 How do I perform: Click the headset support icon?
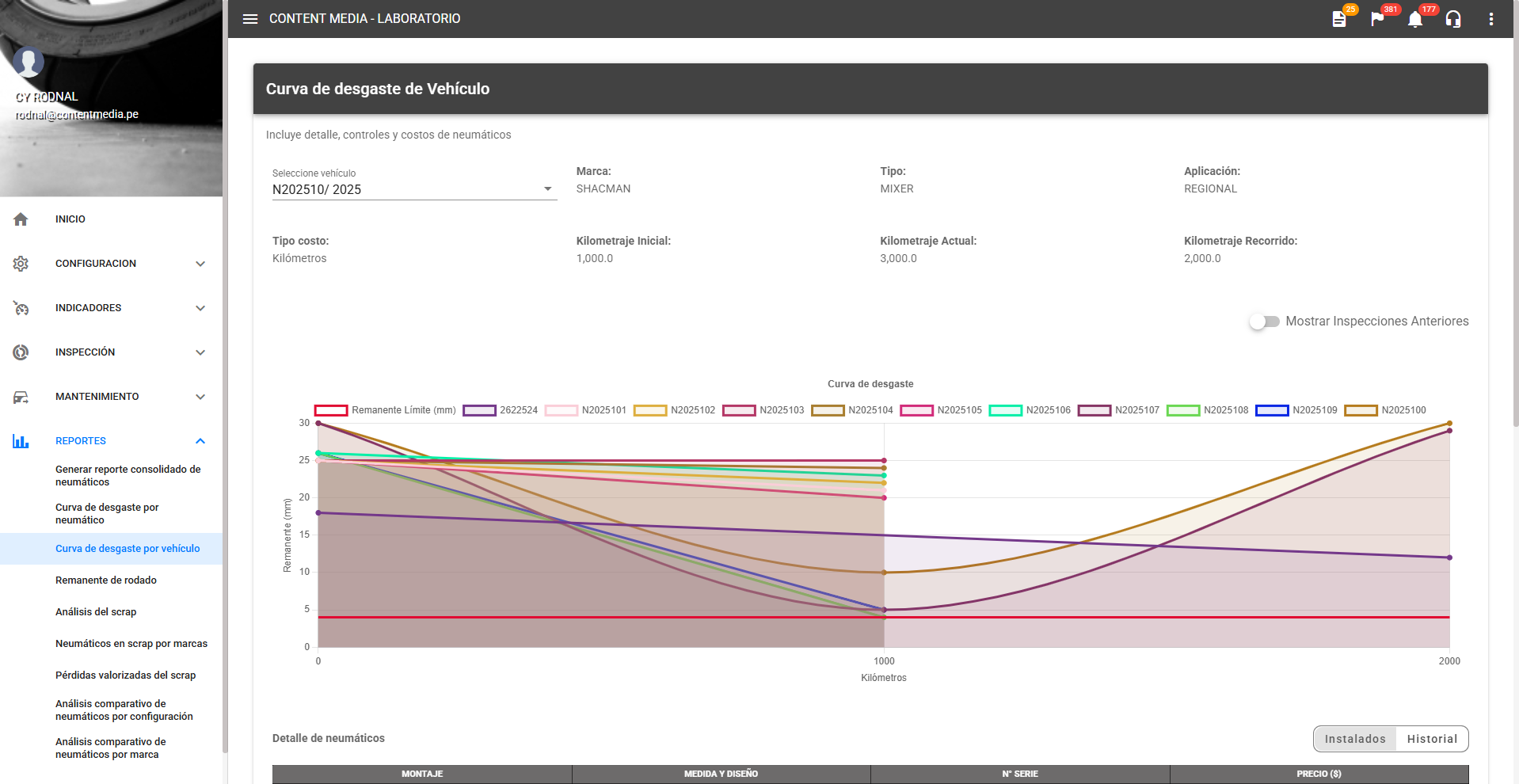coord(1453,19)
